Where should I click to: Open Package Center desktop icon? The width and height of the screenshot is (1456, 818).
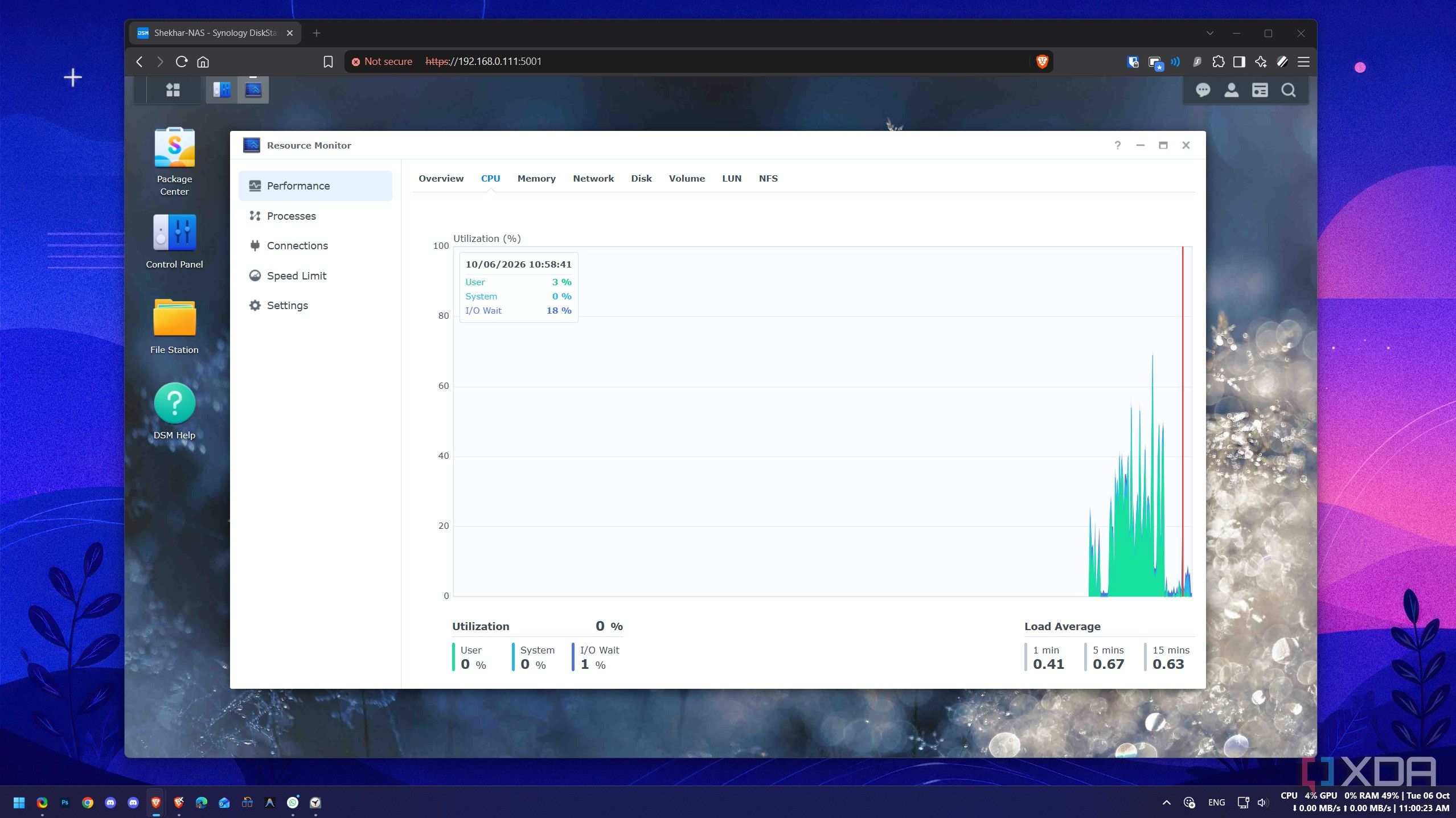coord(174,162)
